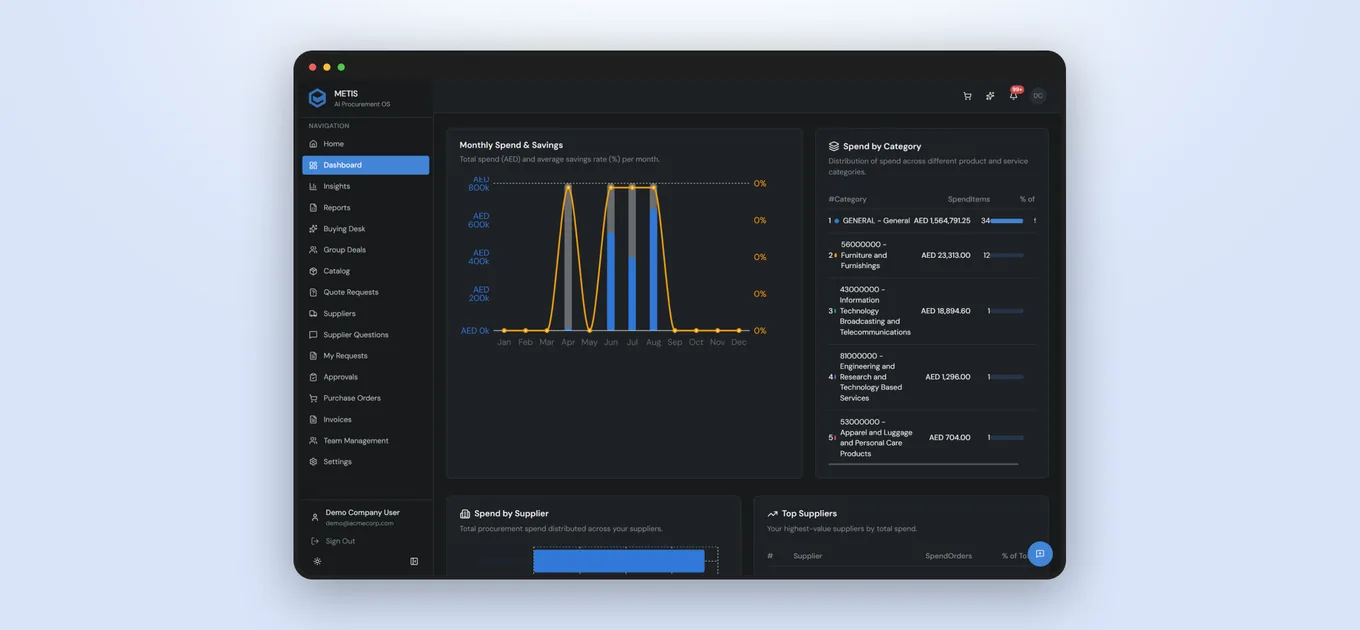Click the AED 1,296.00 spend value

point(948,377)
